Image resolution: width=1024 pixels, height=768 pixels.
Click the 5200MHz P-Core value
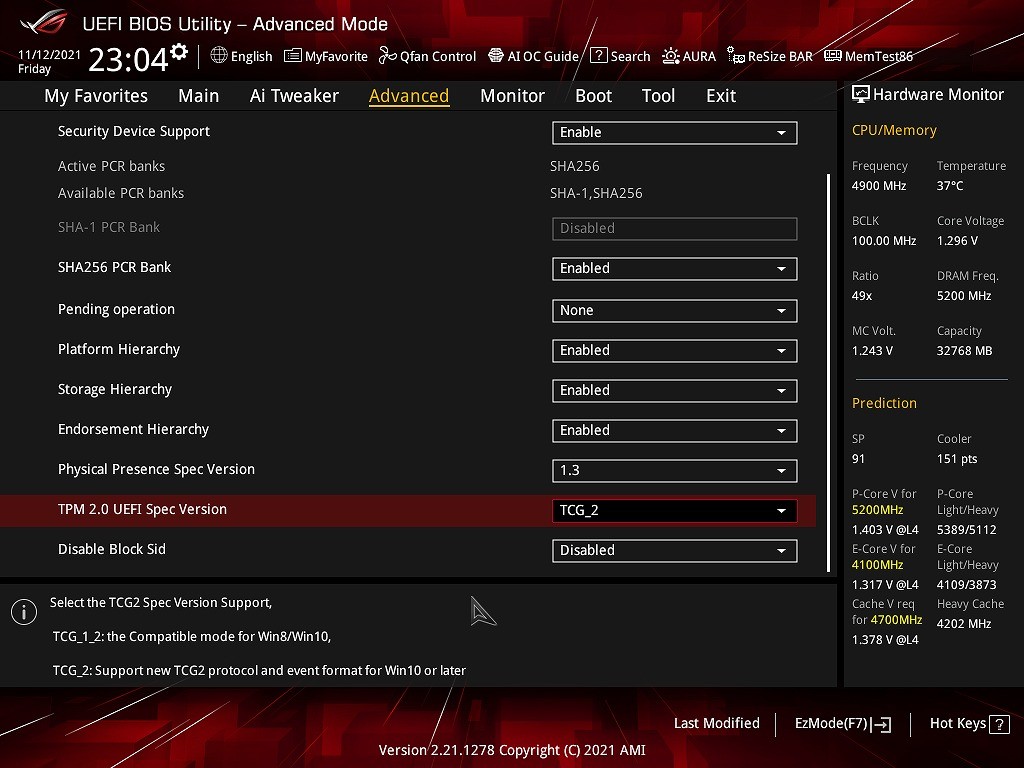(877, 510)
